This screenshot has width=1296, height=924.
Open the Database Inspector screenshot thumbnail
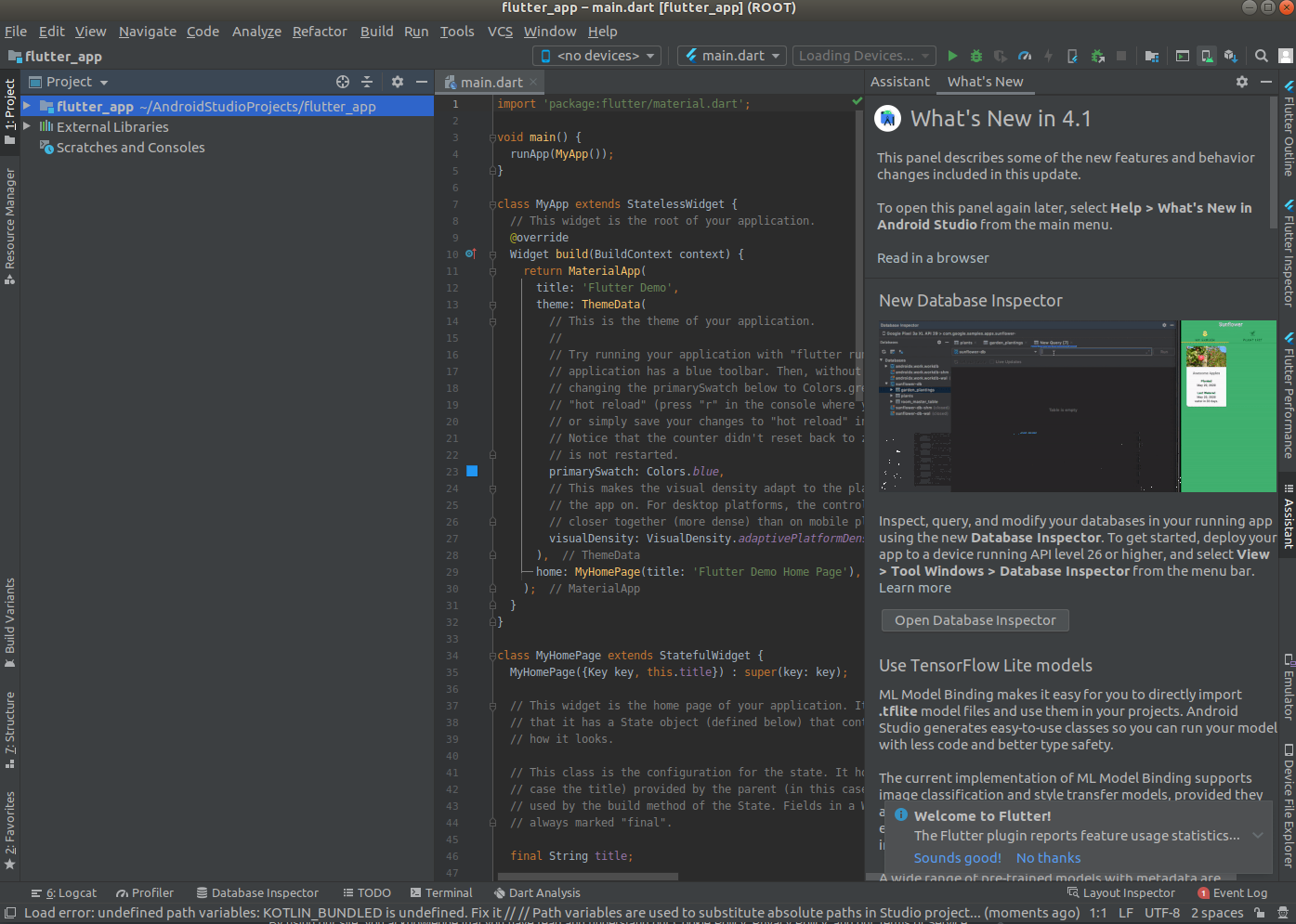point(1077,406)
